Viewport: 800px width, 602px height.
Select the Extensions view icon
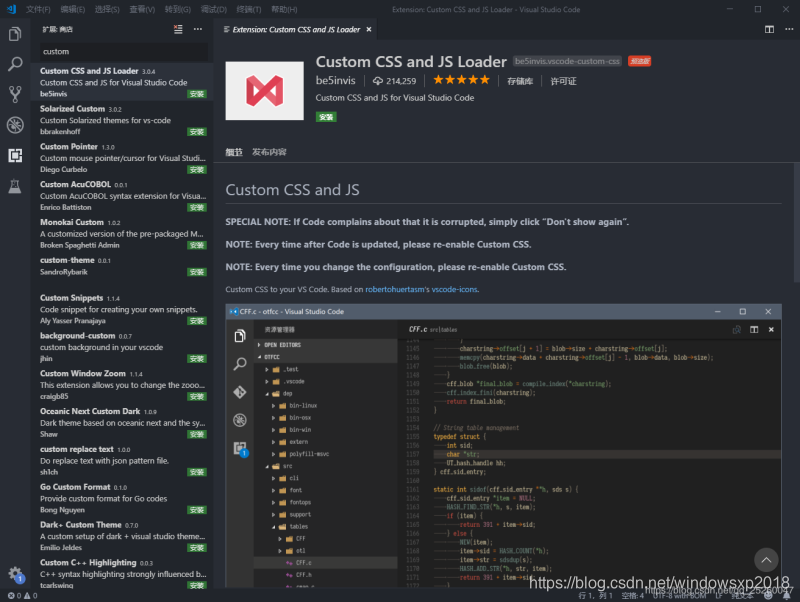click(15, 155)
